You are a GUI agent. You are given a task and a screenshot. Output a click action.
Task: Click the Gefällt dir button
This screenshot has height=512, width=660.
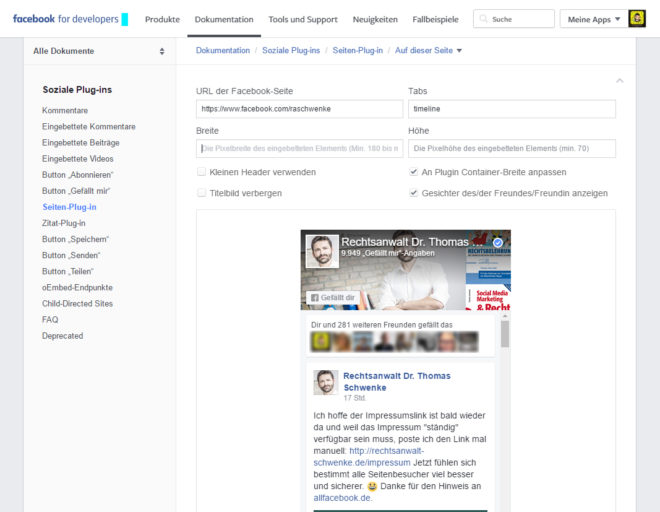point(333,298)
